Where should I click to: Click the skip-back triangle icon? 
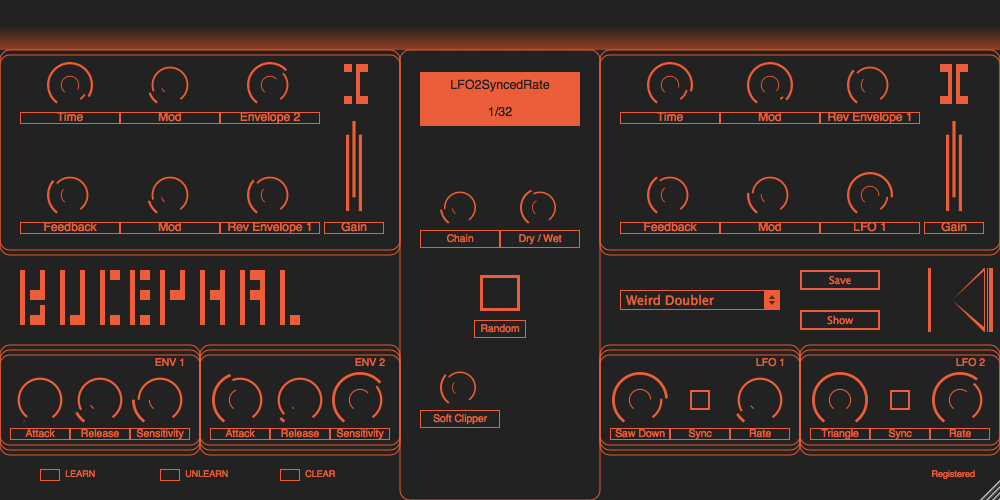click(960, 300)
